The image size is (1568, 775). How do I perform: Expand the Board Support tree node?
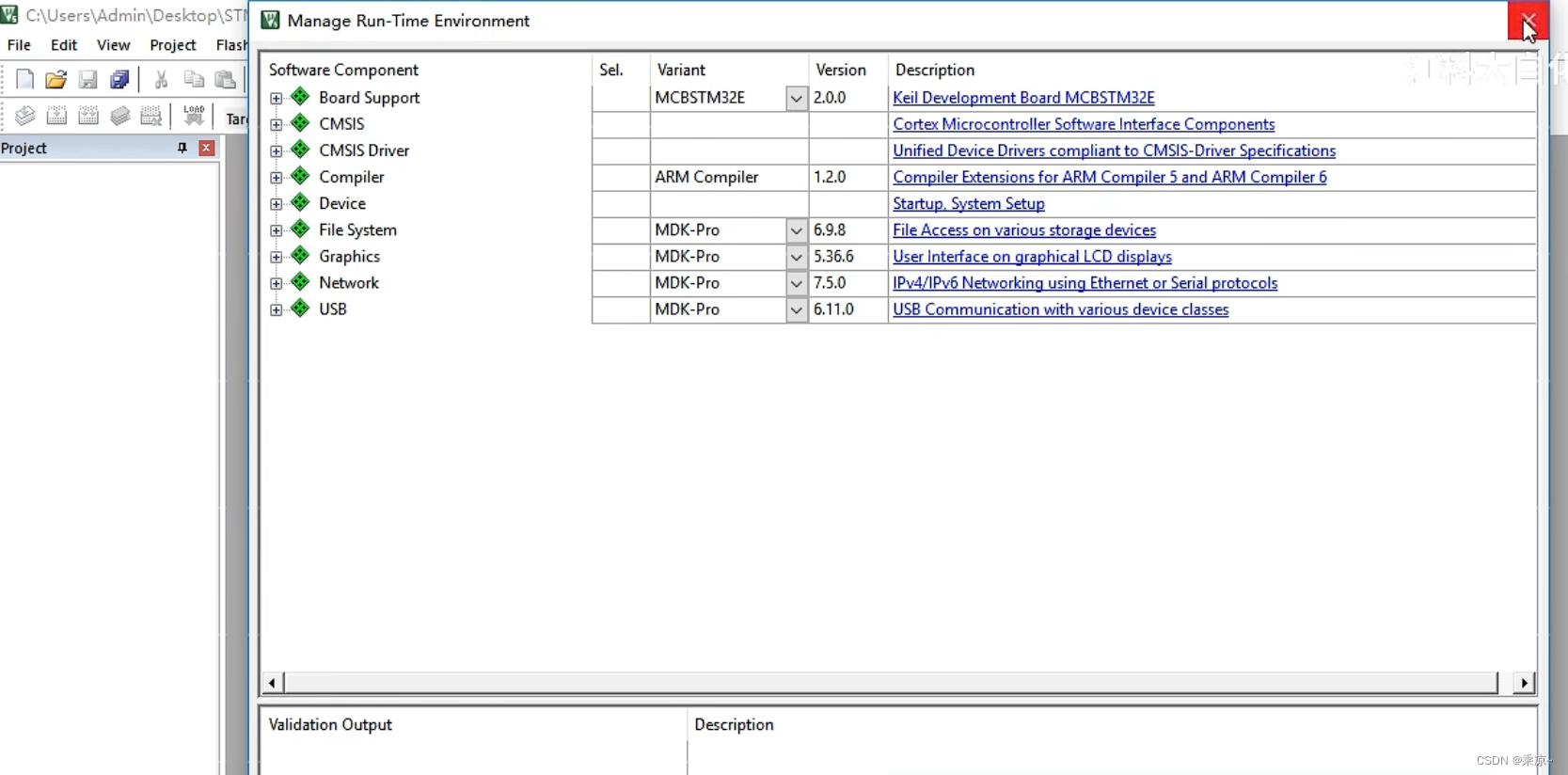tap(276, 98)
